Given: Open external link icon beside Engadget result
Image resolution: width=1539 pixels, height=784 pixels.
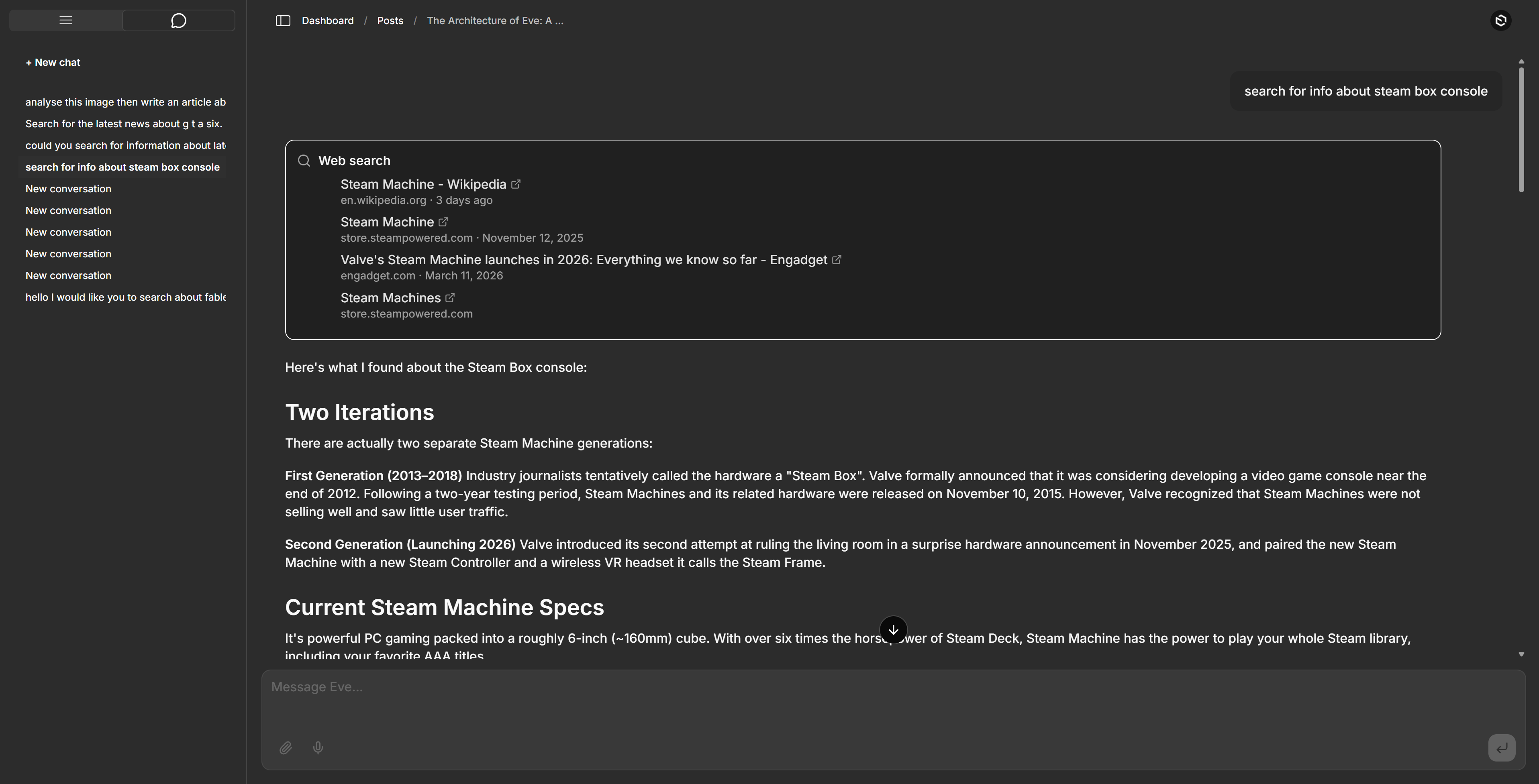Looking at the screenshot, I should [837, 260].
